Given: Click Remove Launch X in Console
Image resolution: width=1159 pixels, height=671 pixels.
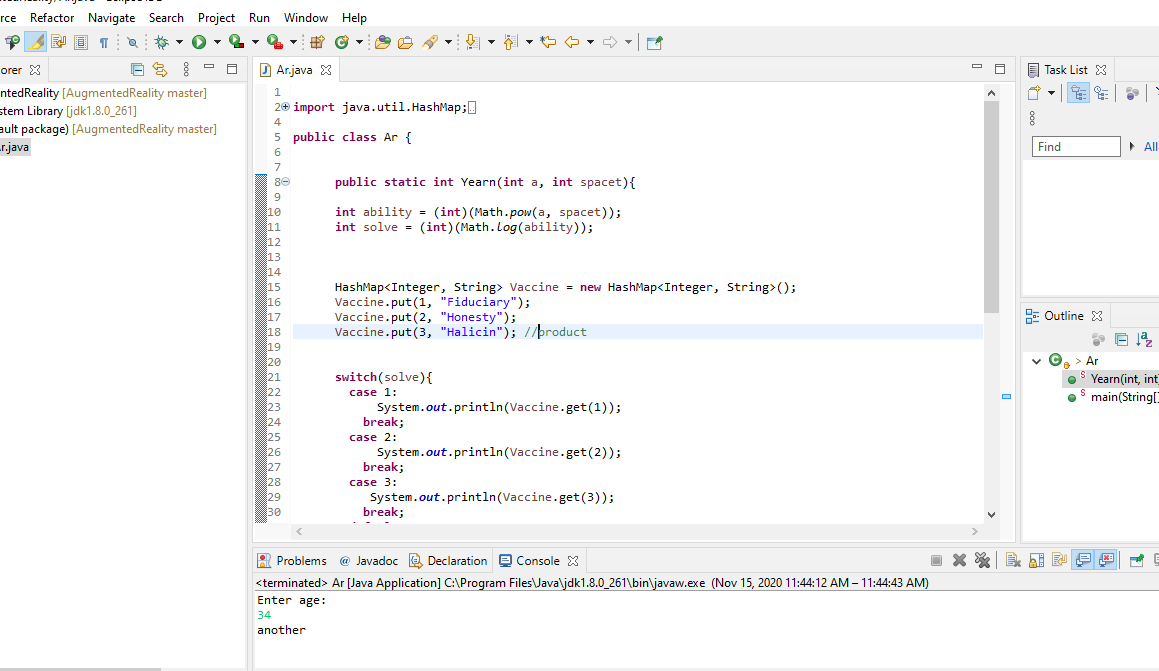Looking at the screenshot, I should (x=959, y=560).
